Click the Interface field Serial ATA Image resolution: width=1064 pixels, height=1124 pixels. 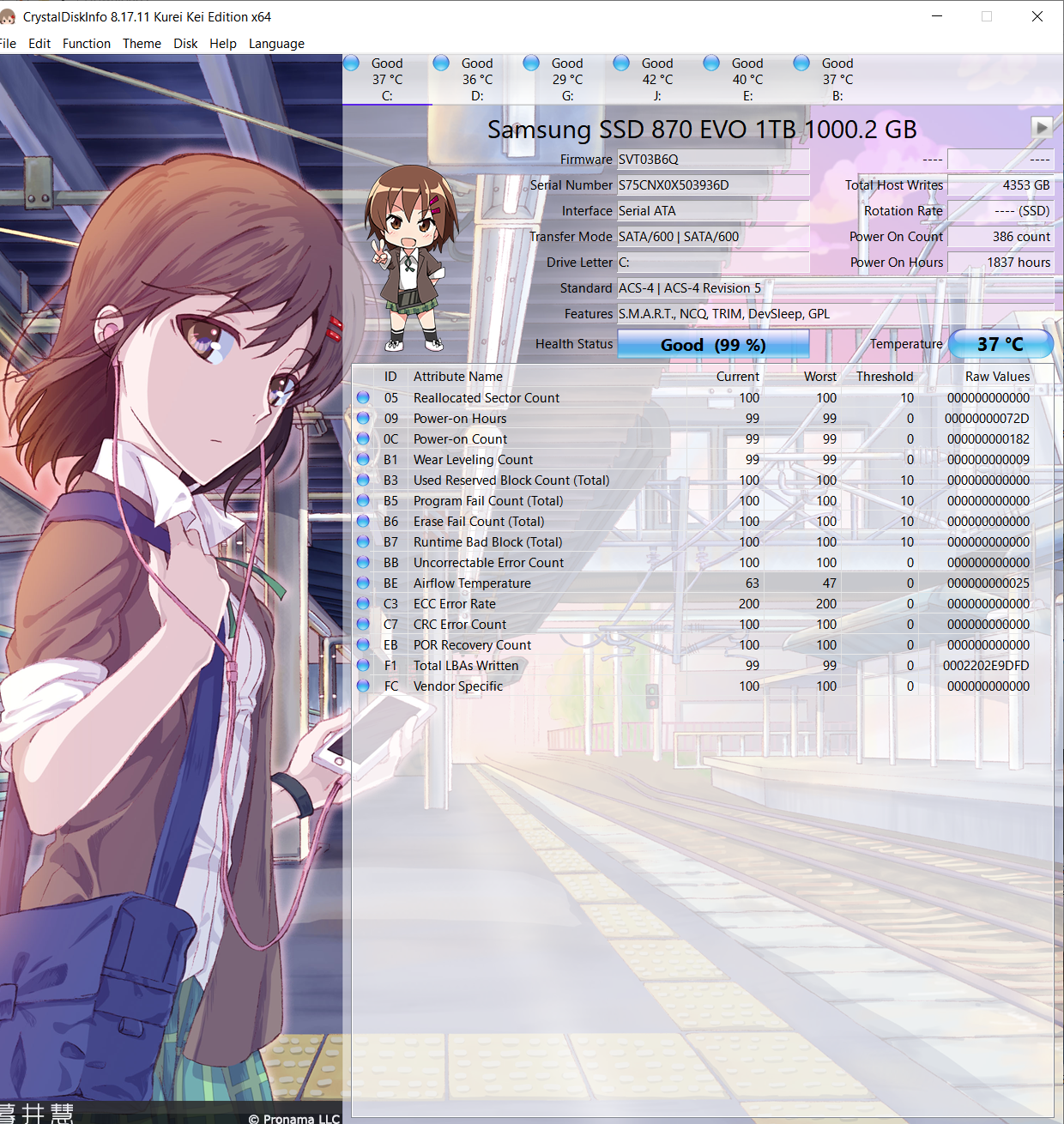(x=713, y=211)
